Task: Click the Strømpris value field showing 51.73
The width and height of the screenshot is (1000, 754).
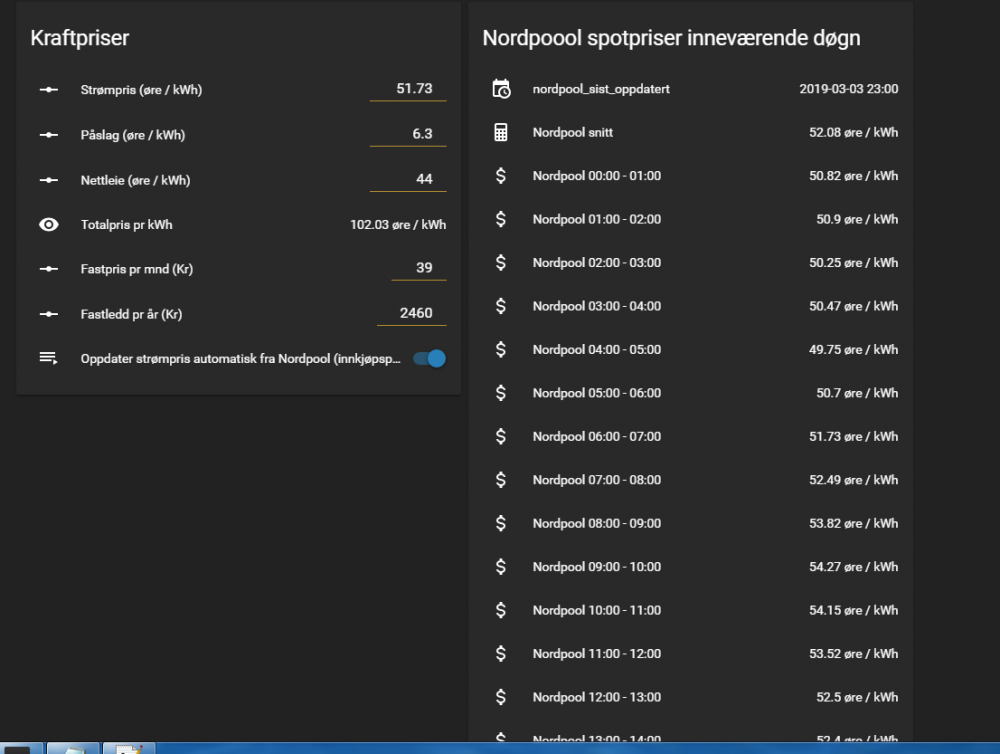Action: click(408, 89)
